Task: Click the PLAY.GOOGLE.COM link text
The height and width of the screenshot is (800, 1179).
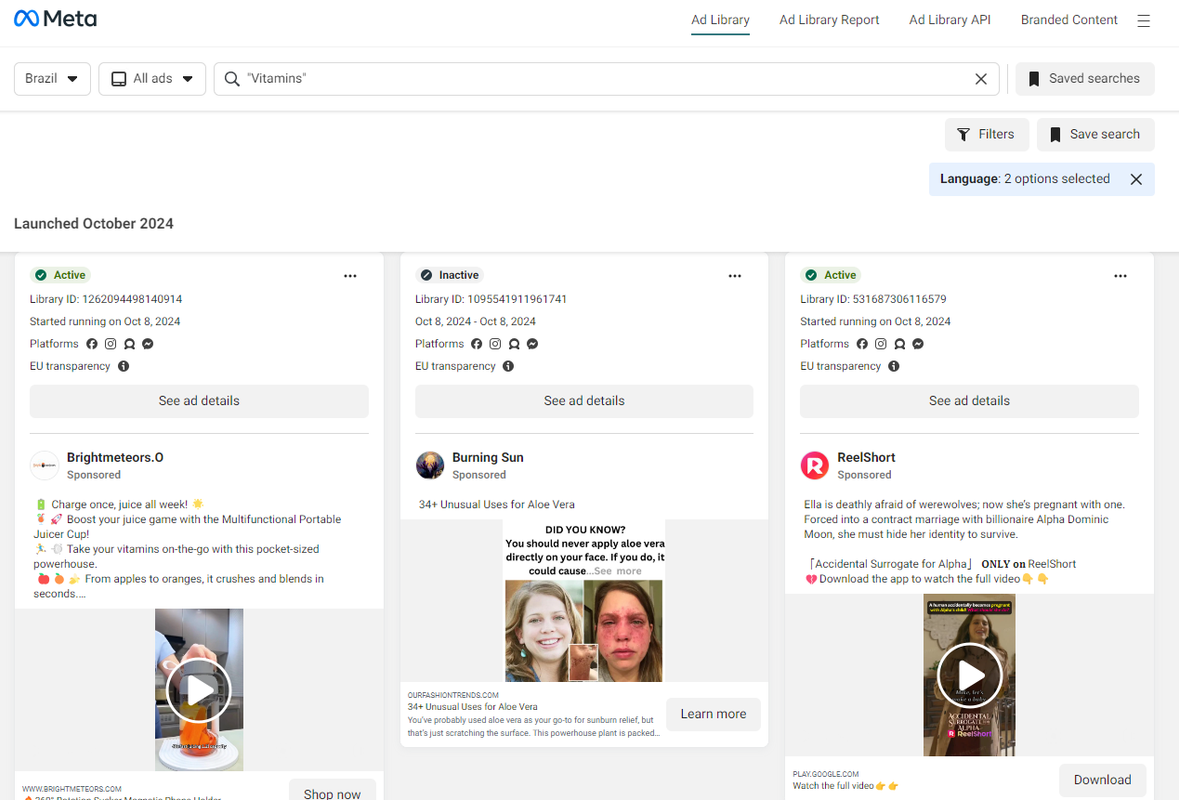Action: click(x=826, y=774)
